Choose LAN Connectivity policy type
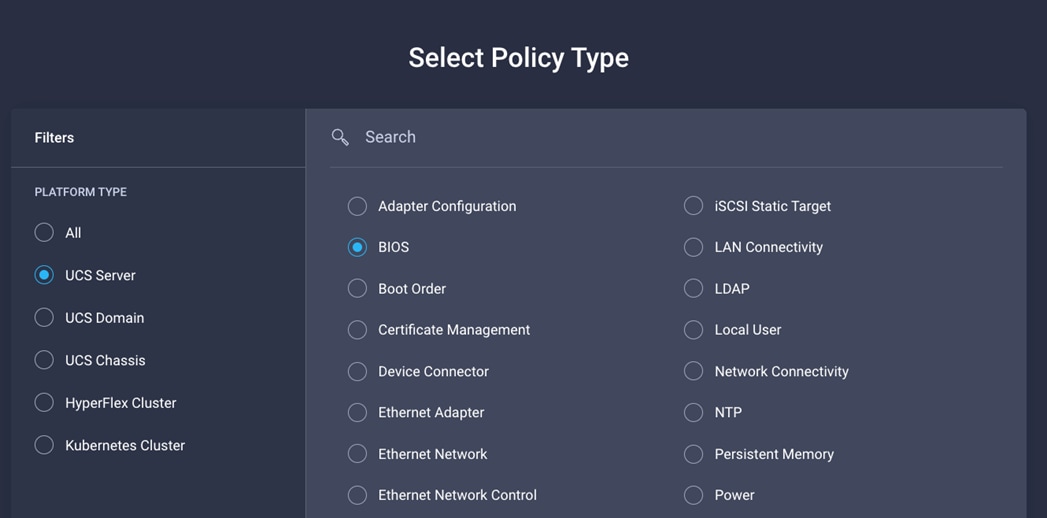The width and height of the screenshot is (1047, 518). tap(694, 247)
